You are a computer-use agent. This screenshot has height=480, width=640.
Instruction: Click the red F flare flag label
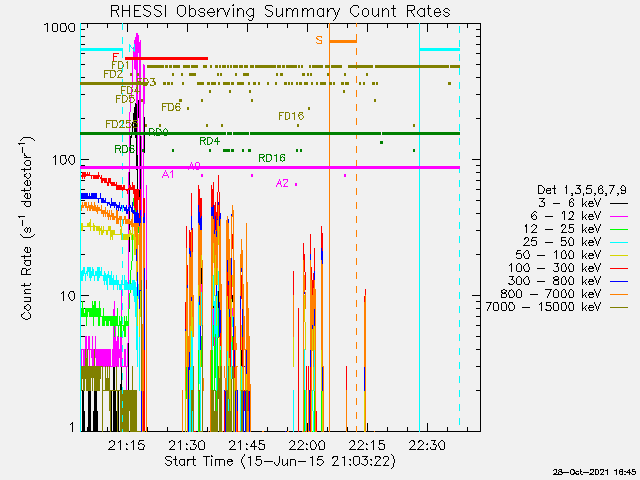(x=116, y=57)
